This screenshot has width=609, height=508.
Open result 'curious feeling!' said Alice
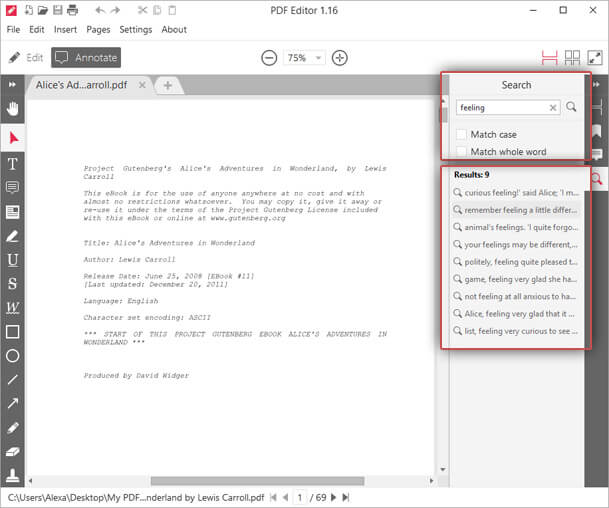(515, 192)
